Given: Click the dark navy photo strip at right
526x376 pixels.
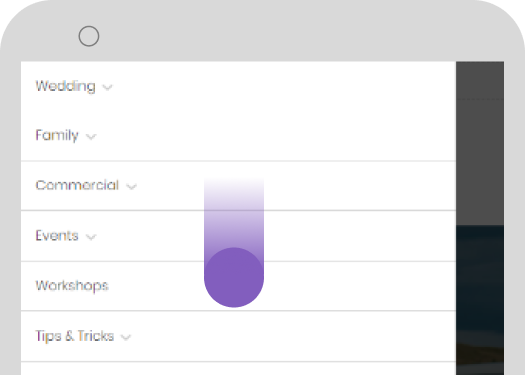Looking at the screenshot, I should (480, 300).
